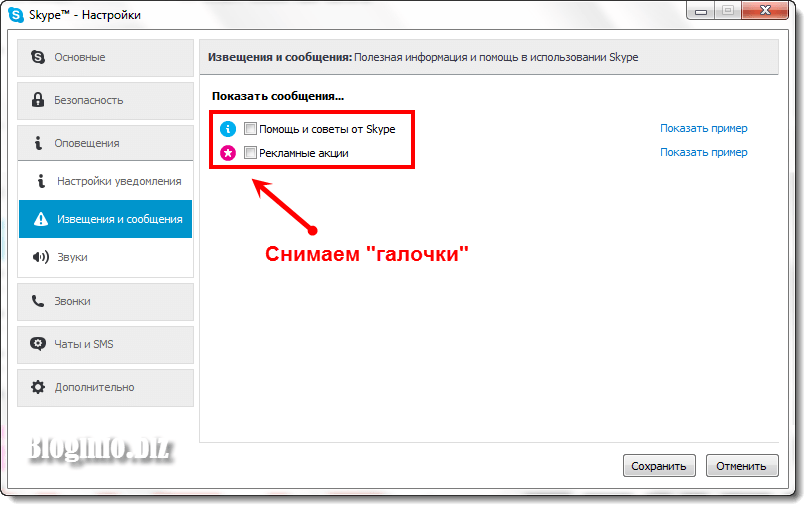
Task: Click the pink star icon beside Рекламные акции
Action: click(228, 153)
